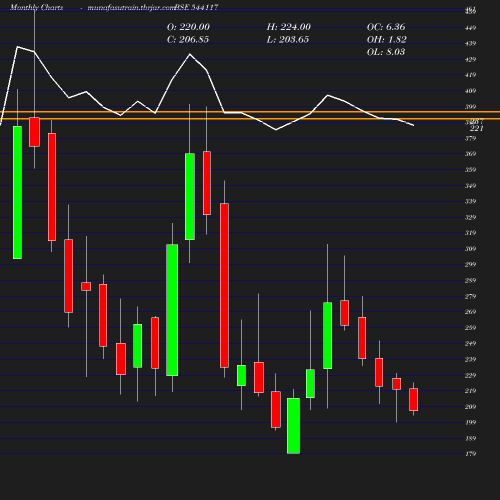Click the 'OH: 1.82' reading
The width and height of the screenshot is (500, 500).
click(387, 40)
